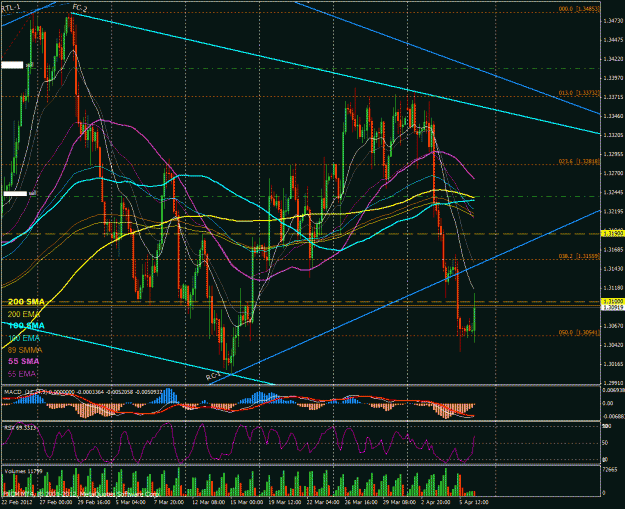
Task: Click the lower white sell order label
Action: coord(16,194)
